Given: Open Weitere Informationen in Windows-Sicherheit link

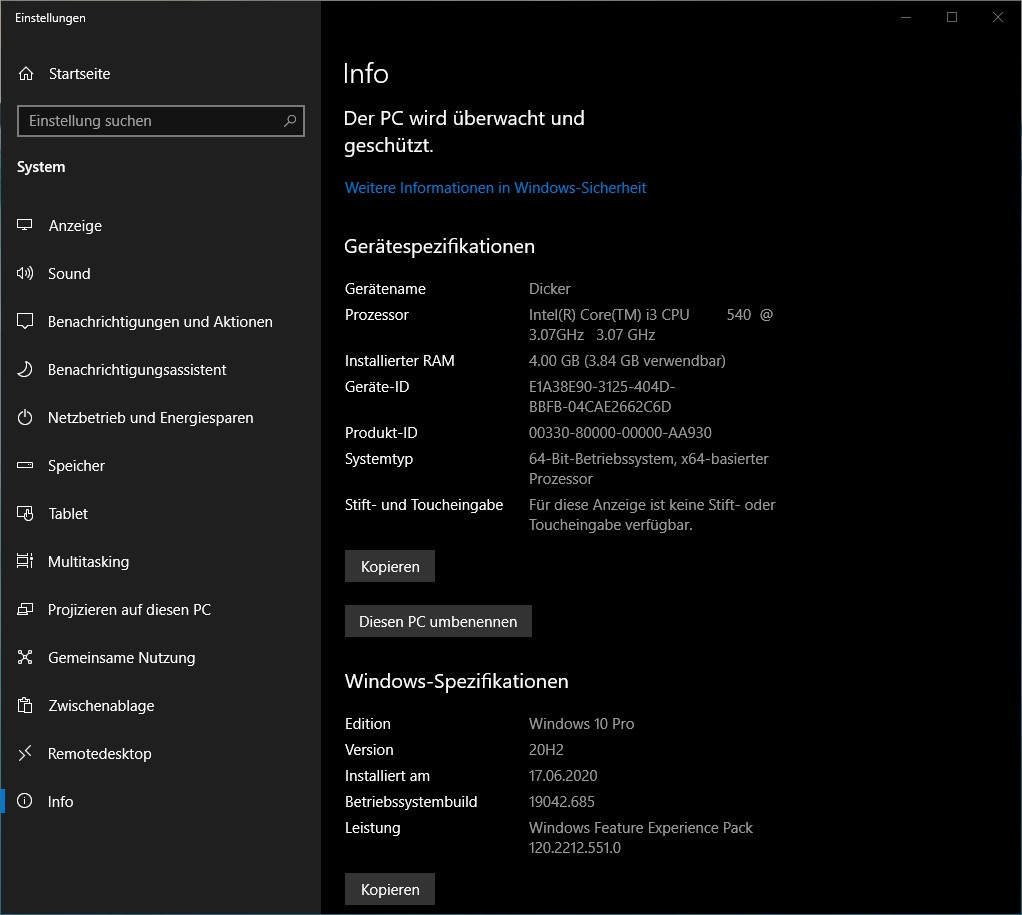Looking at the screenshot, I should click(x=495, y=188).
